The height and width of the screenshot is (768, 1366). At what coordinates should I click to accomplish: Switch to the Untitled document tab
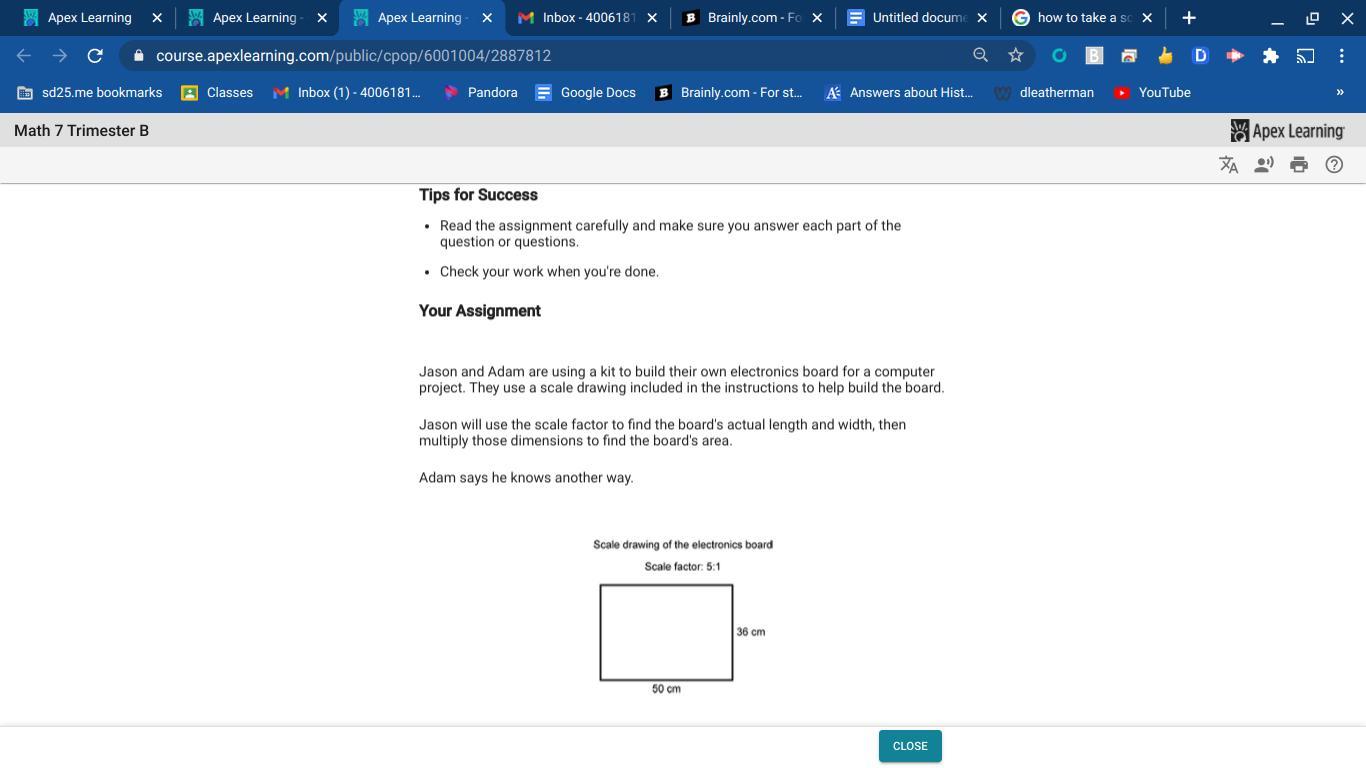coord(919,18)
